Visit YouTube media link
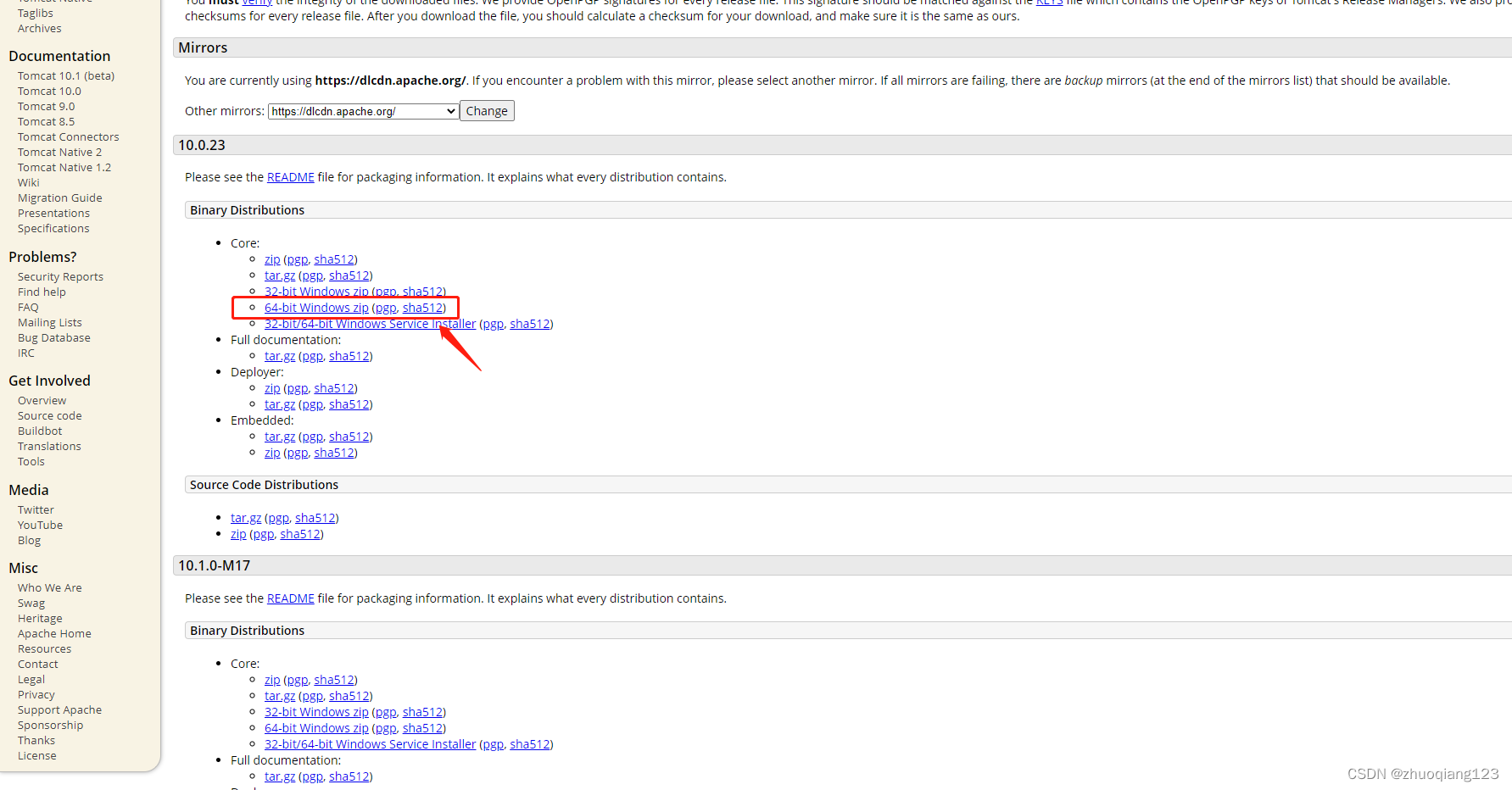 pos(40,526)
